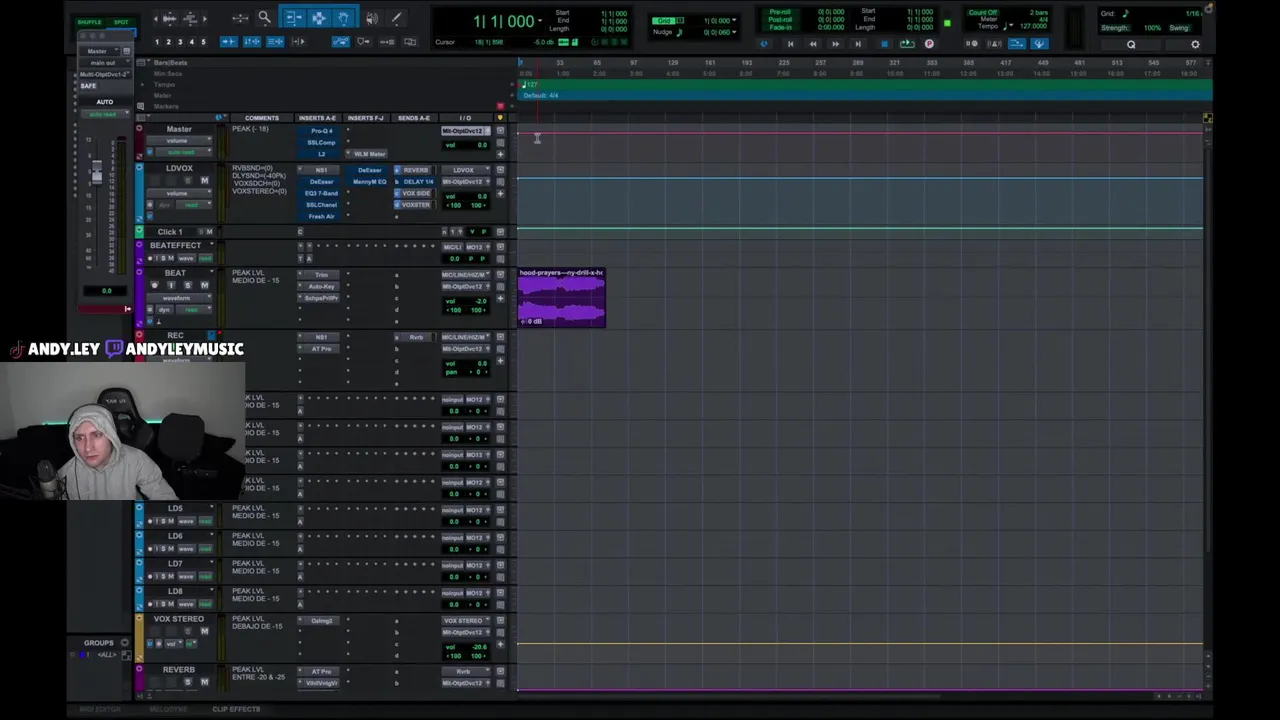Image resolution: width=1280 pixels, height=720 pixels.
Task: Open BEAT track waveform view dropdown
Action: 177,298
